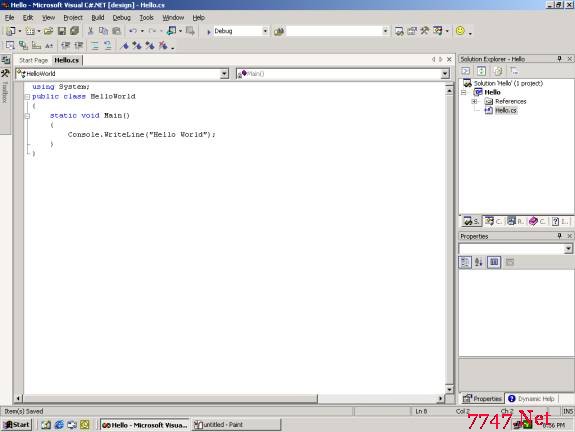The image size is (575, 432).
Task: Click the Navigate Backward icon
Action: [171, 31]
